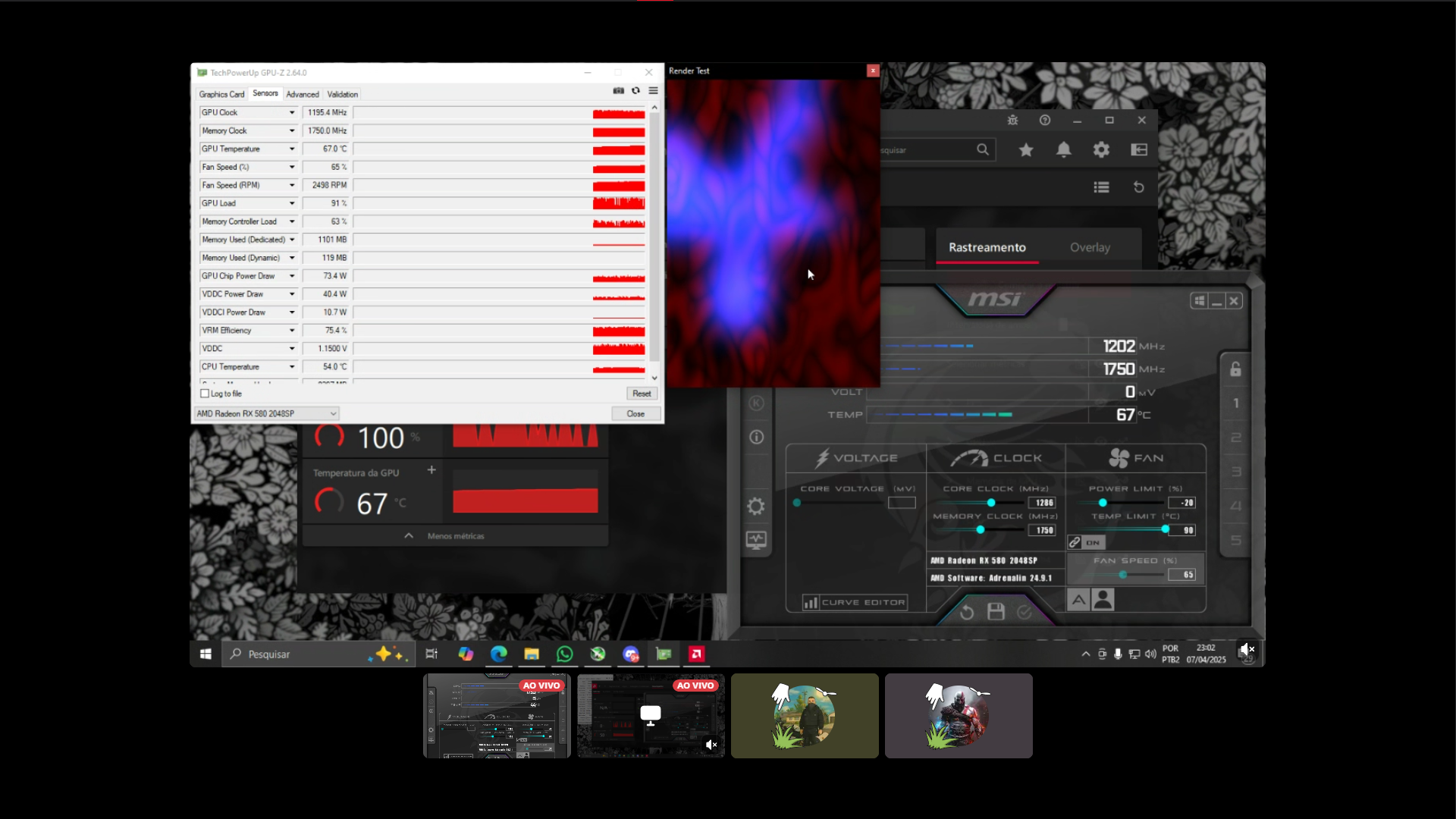This screenshot has width=1456, height=819.
Task: Select the Rastreamento tab
Action: (x=987, y=247)
